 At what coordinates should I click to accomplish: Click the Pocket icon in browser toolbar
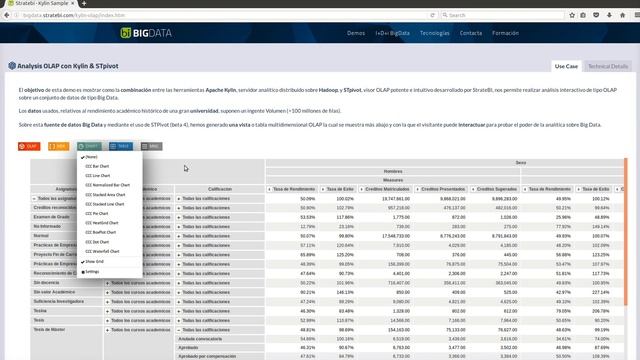coord(596,15)
